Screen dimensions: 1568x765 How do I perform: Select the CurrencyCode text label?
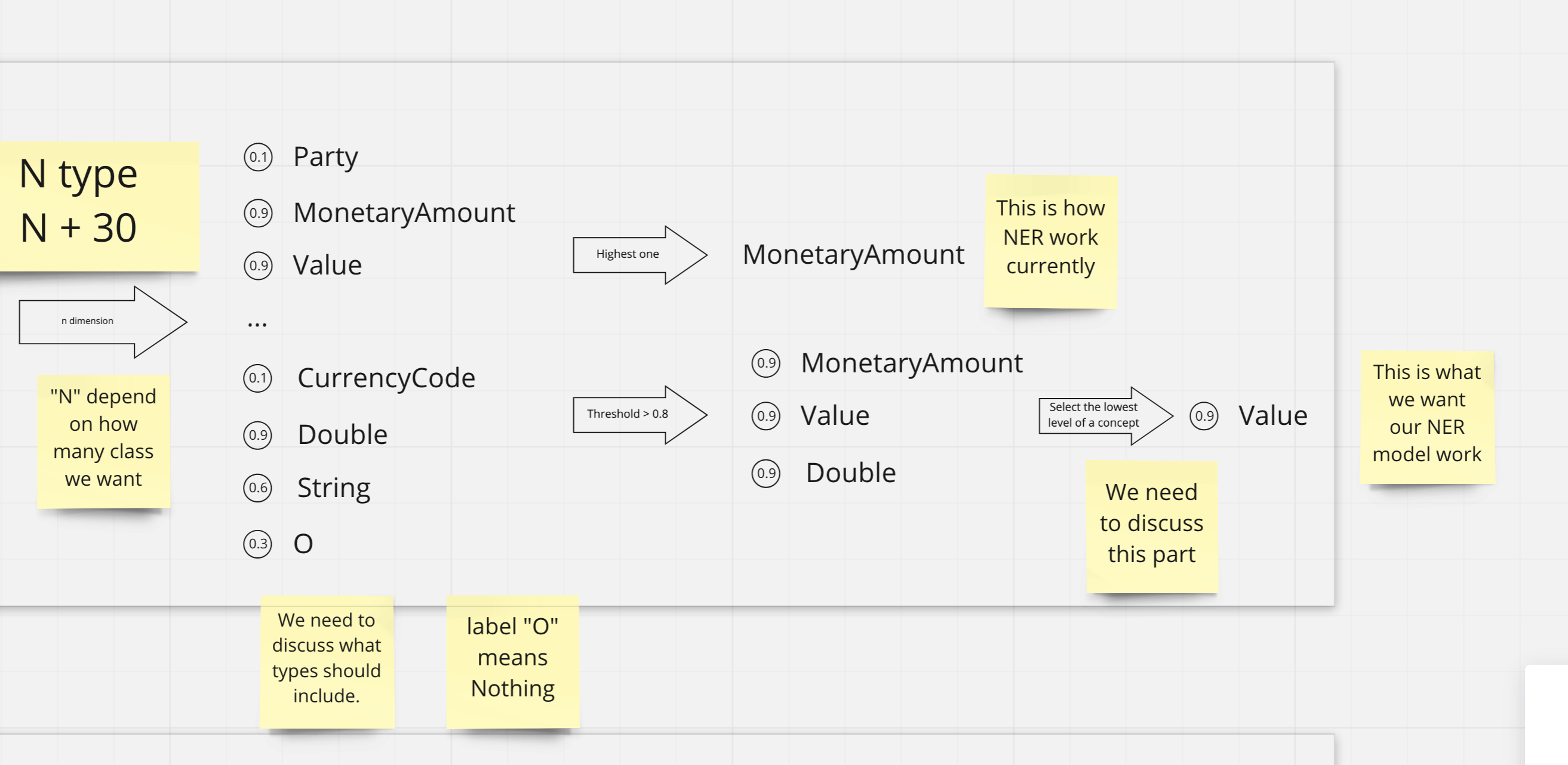click(x=386, y=378)
